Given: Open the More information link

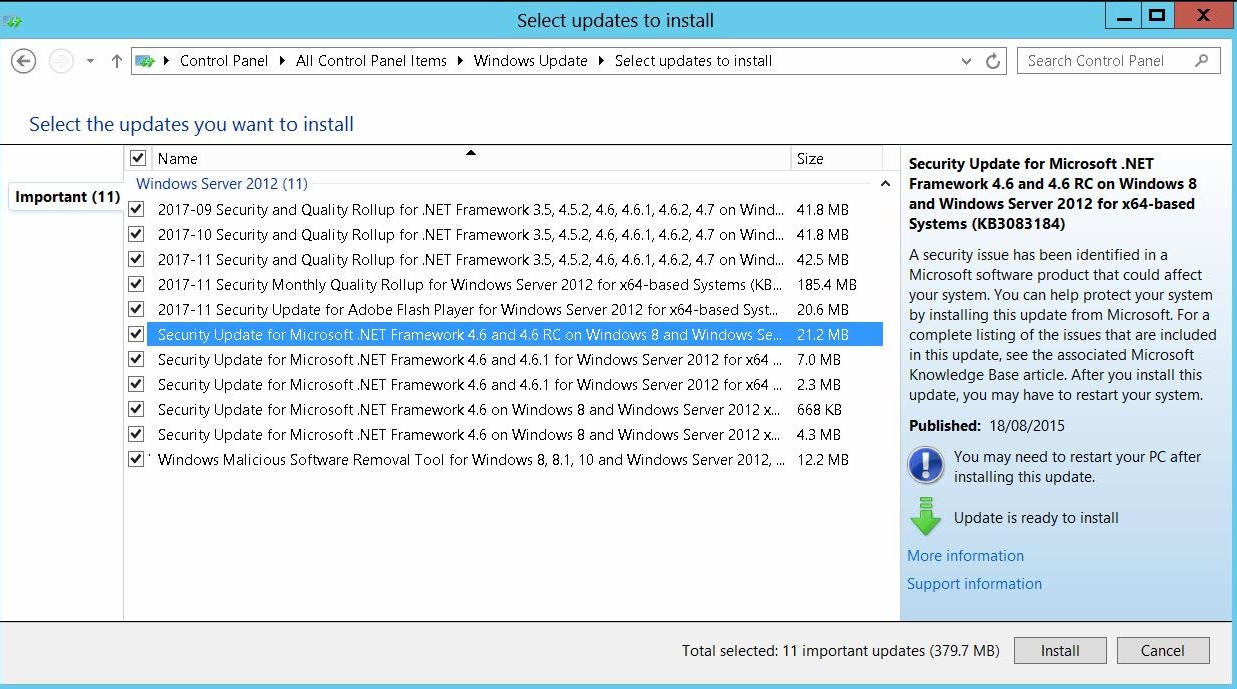Looking at the screenshot, I should pyautogui.click(x=965, y=556).
